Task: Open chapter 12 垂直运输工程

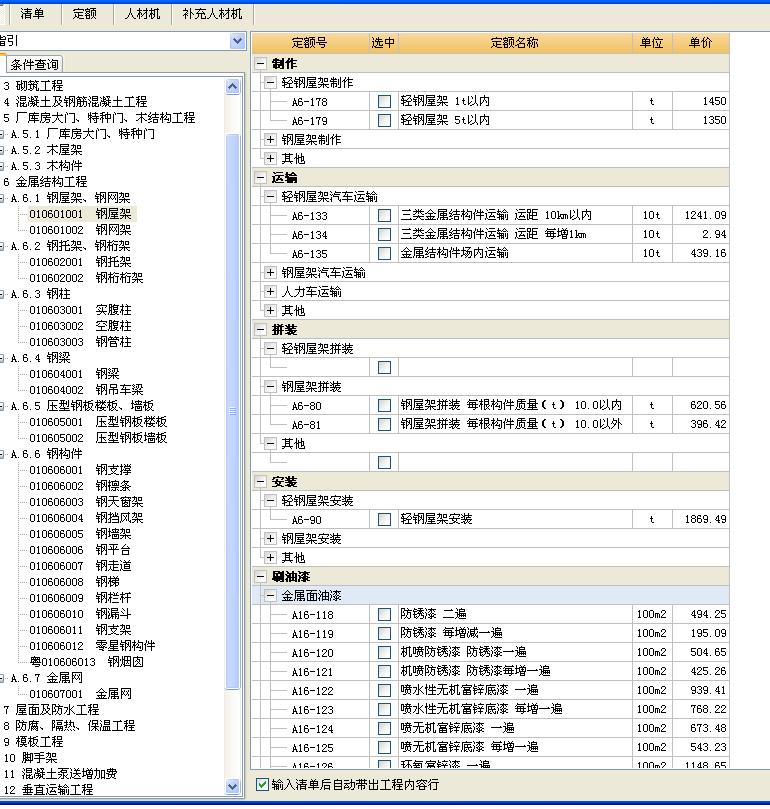Action: pyautogui.click(x=49, y=789)
